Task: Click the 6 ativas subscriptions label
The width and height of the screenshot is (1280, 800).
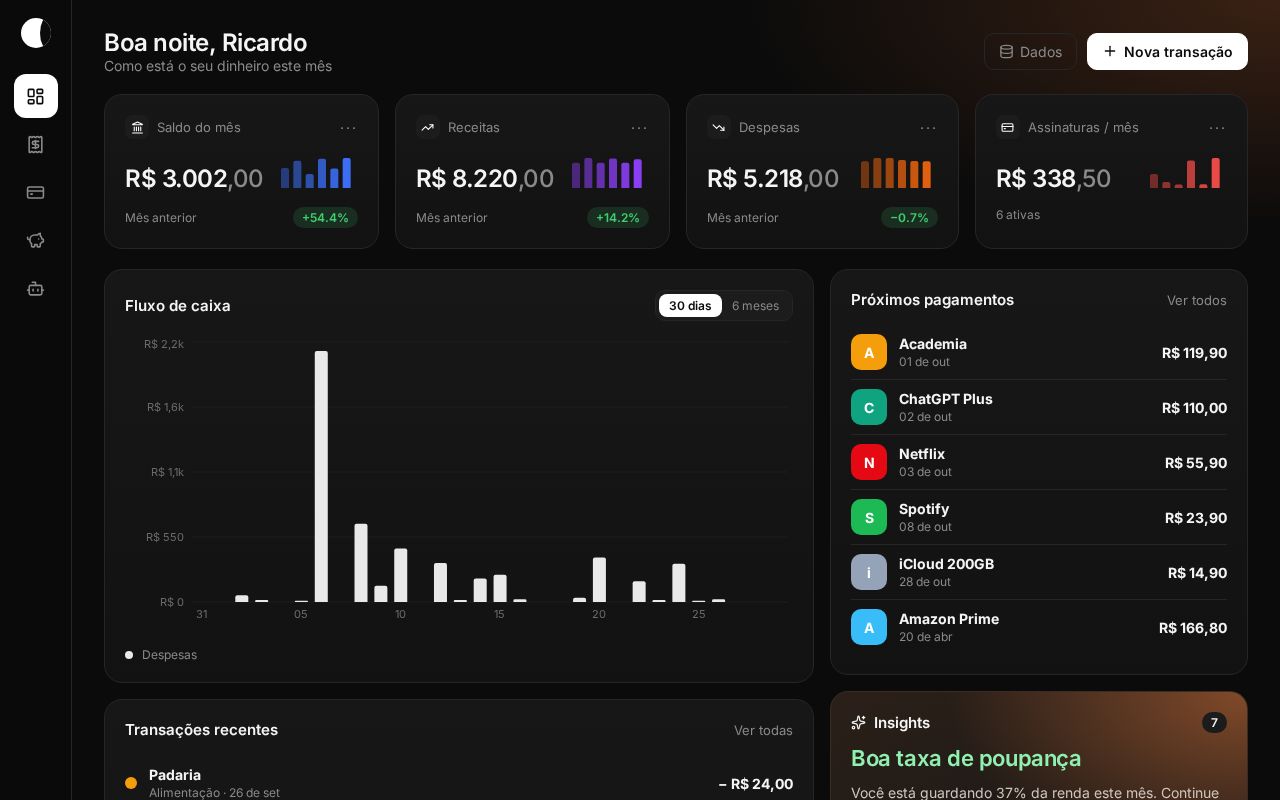Action: 1018,215
